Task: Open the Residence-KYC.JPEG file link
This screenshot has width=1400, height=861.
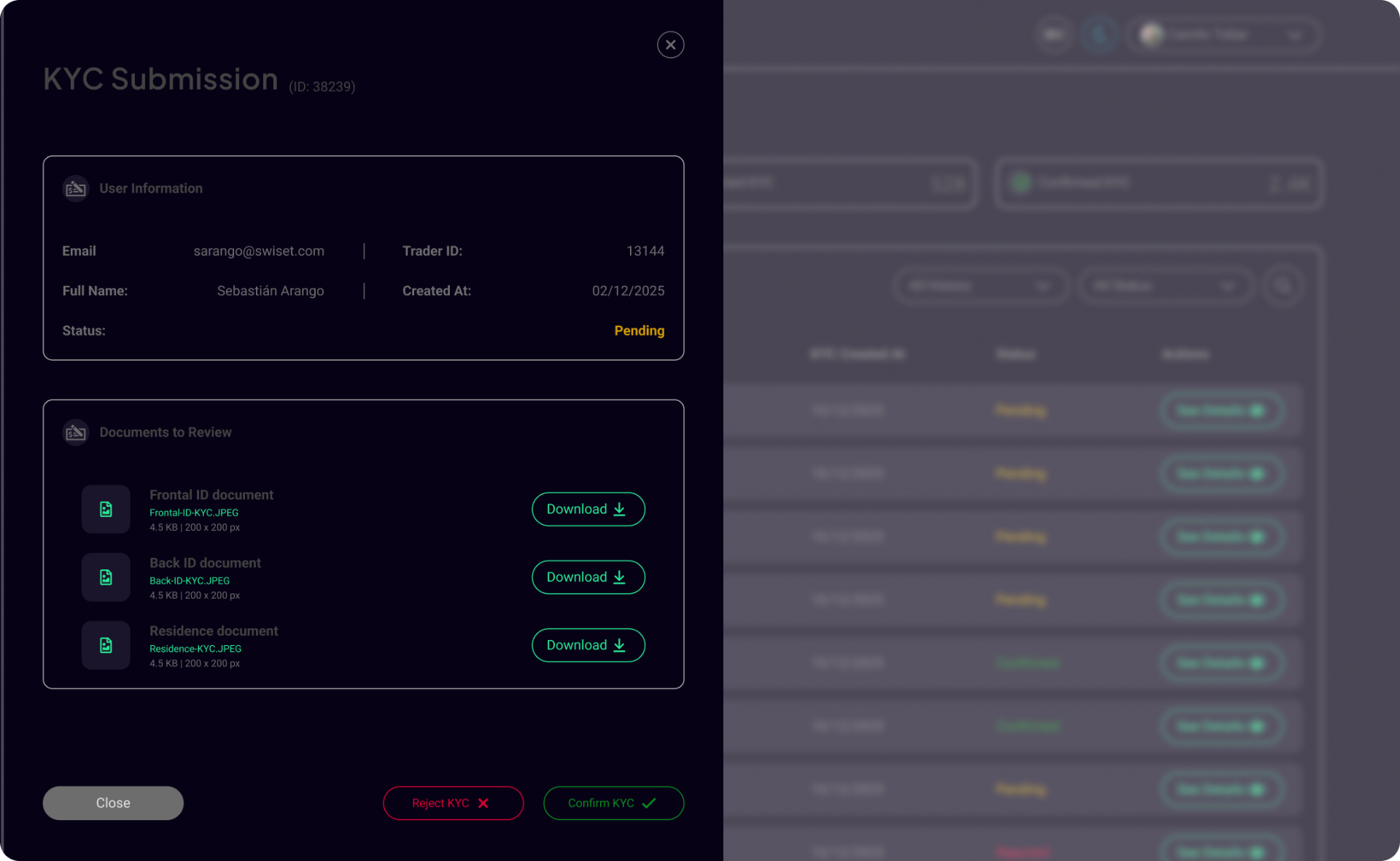Action: click(x=195, y=648)
